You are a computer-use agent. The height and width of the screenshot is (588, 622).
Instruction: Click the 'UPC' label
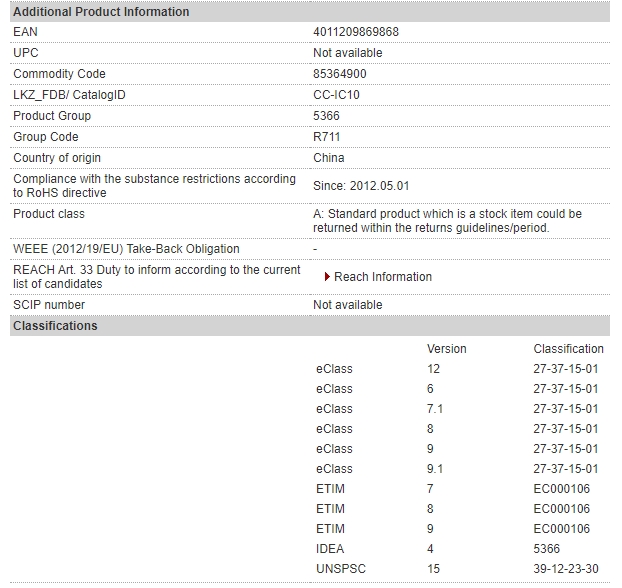[x=26, y=53]
